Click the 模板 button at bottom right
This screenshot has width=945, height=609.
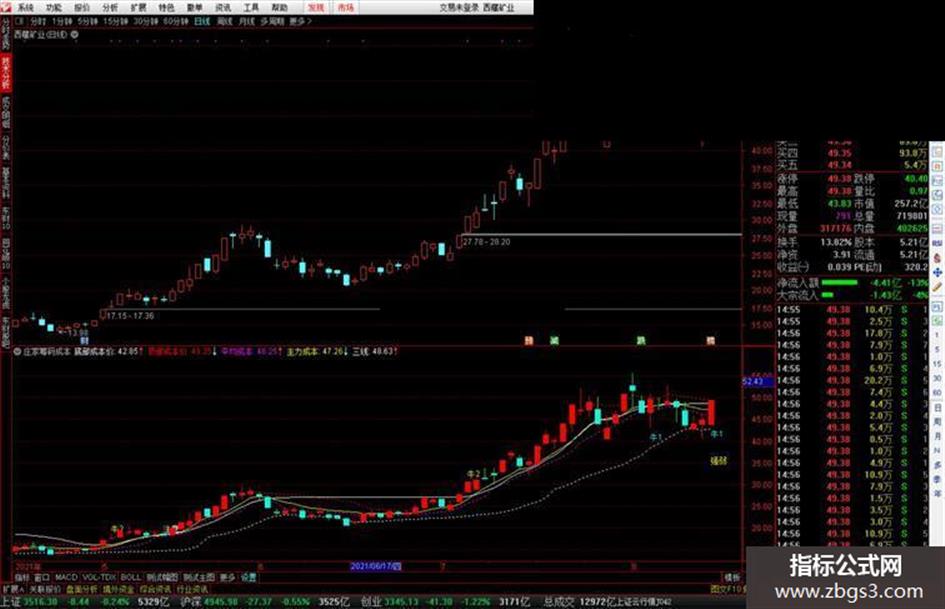(x=732, y=577)
